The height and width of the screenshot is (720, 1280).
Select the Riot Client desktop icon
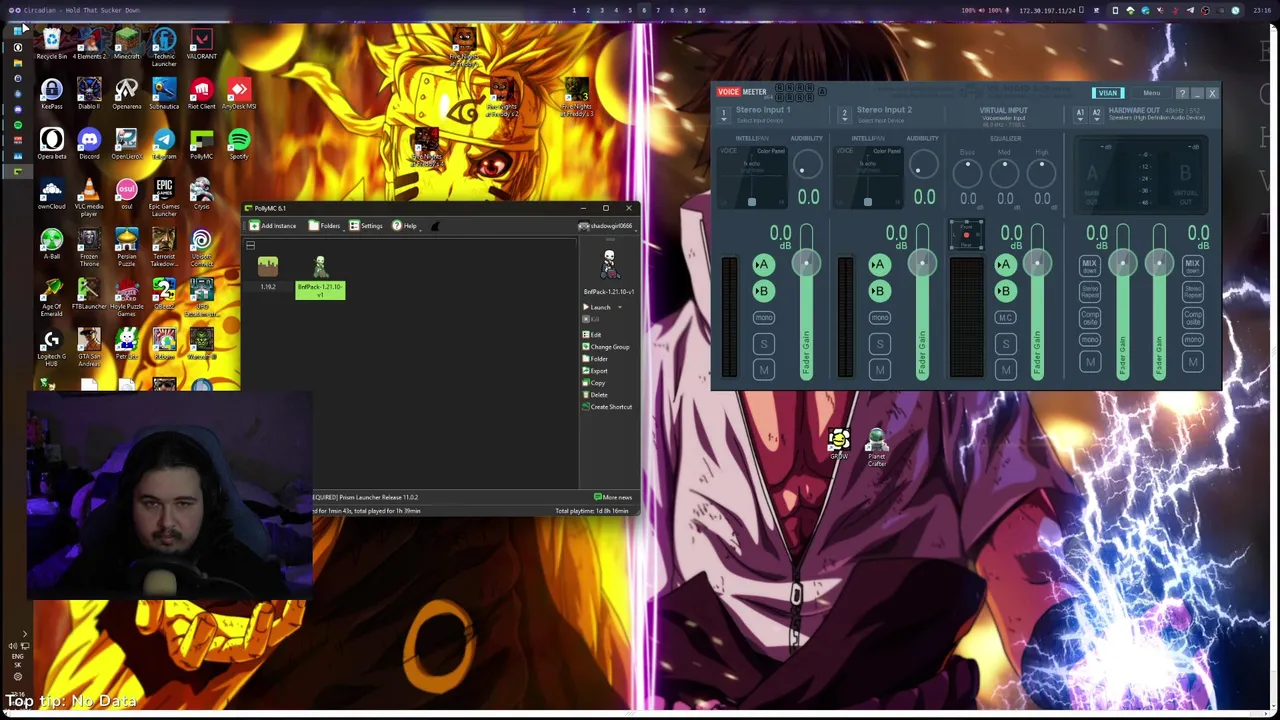tap(202, 93)
